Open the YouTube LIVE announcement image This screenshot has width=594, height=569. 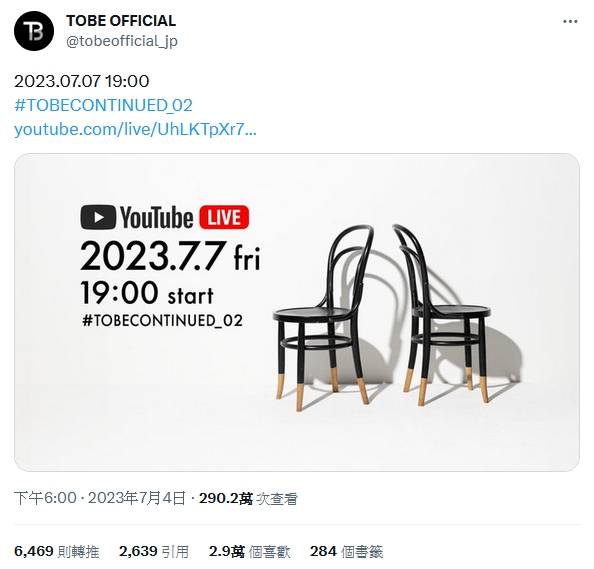pos(297,312)
